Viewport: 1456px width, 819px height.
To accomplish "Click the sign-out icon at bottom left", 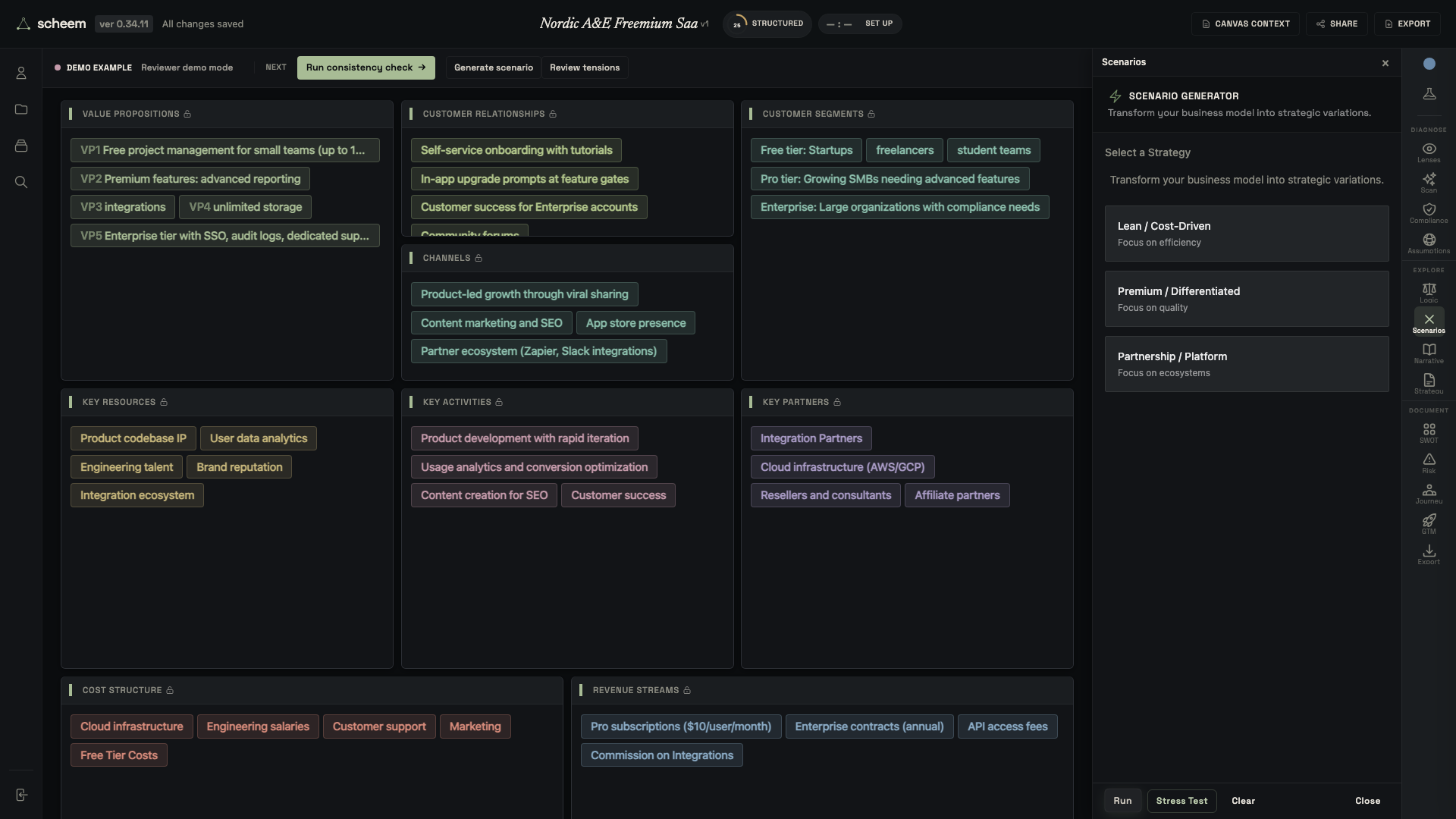I will coord(21,795).
